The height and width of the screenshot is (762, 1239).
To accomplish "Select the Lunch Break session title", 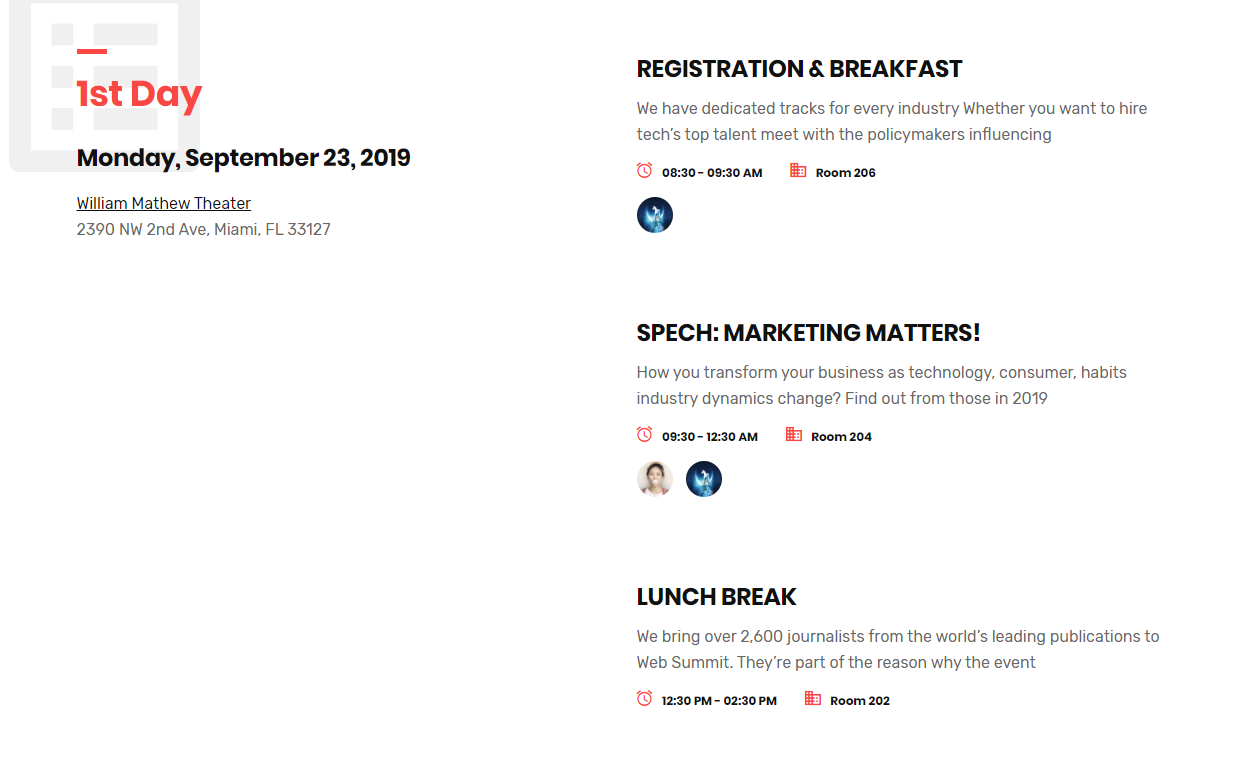I will (x=716, y=597).
